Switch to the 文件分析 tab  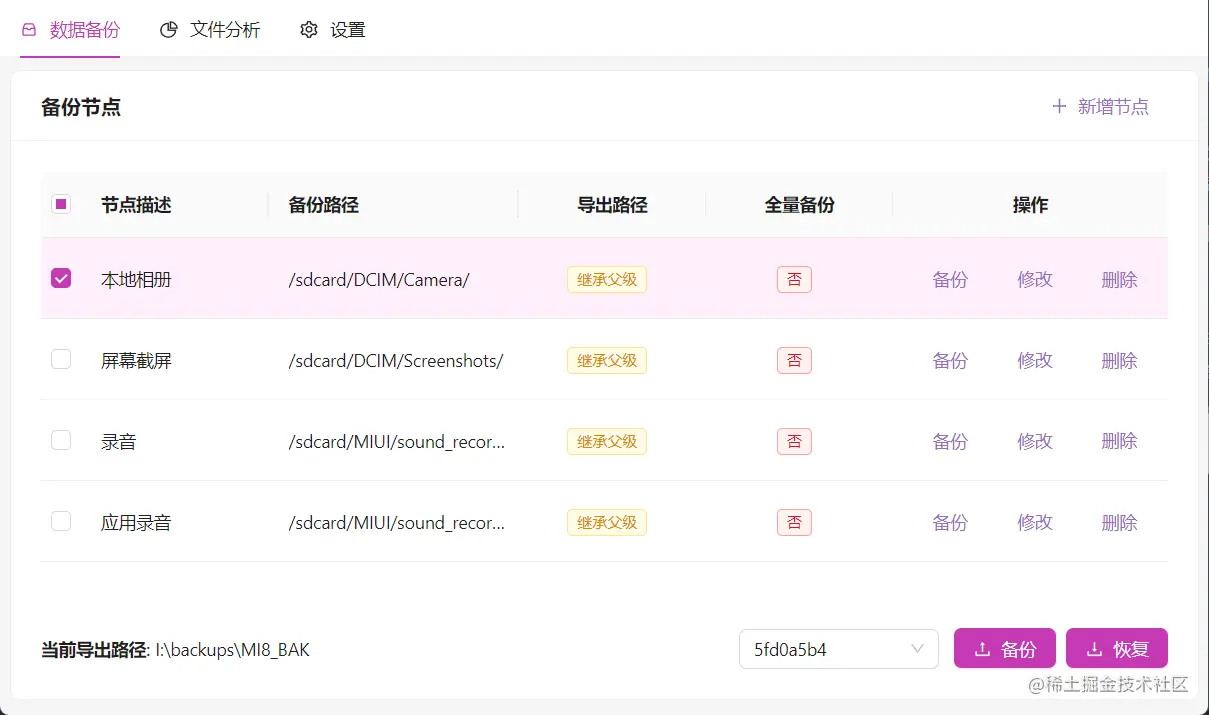pyautogui.click(x=210, y=30)
